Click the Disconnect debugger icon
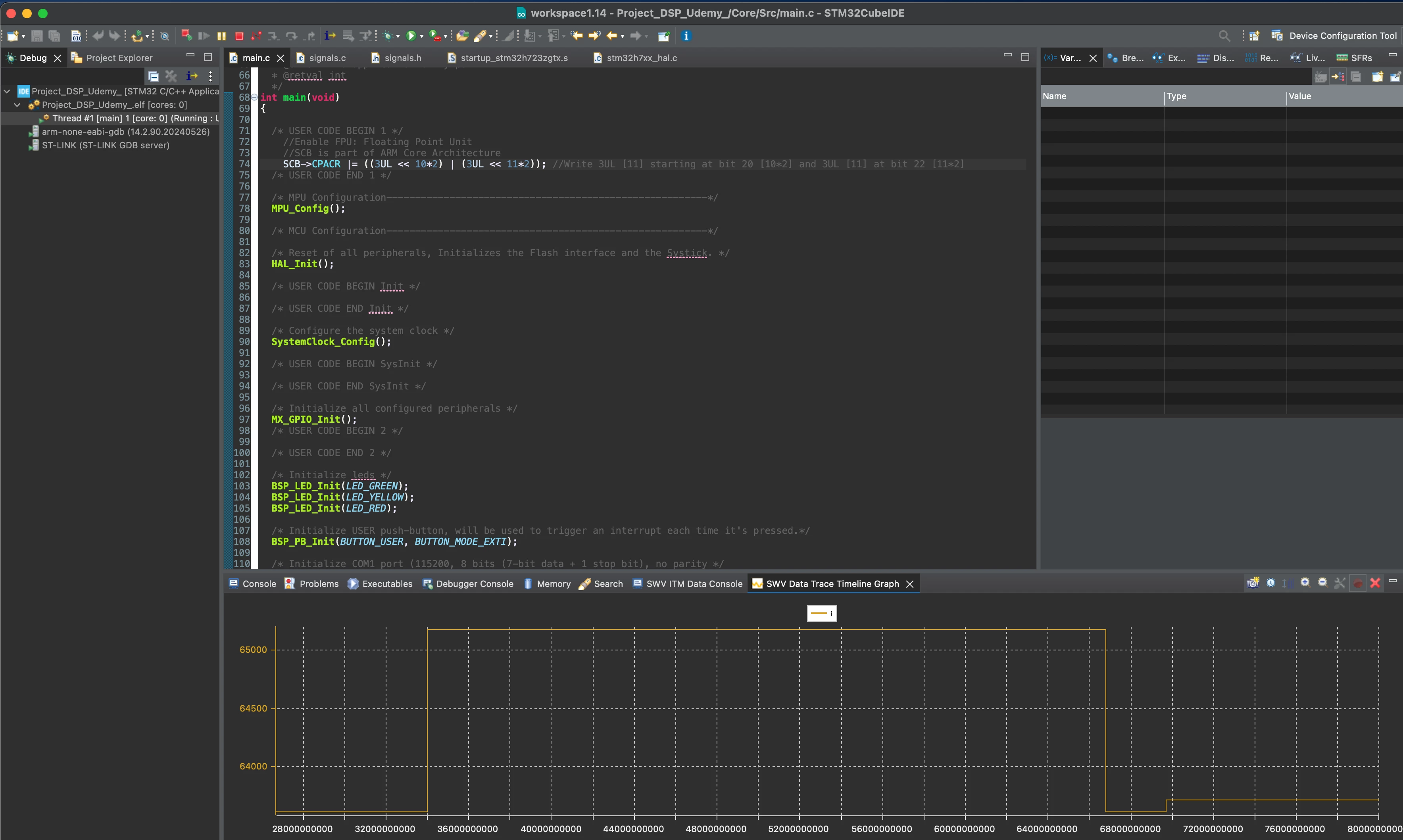The image size is (1403, 840). (x=256, y=36)
